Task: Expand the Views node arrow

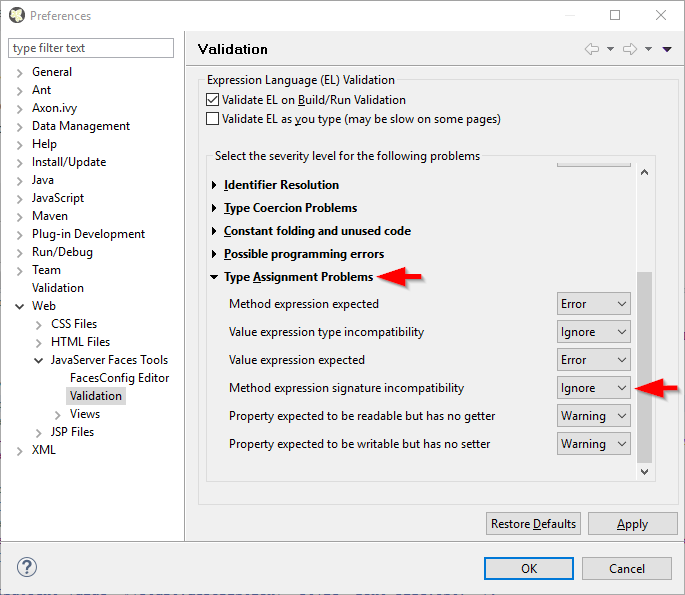Action: [x=58, y=415]
